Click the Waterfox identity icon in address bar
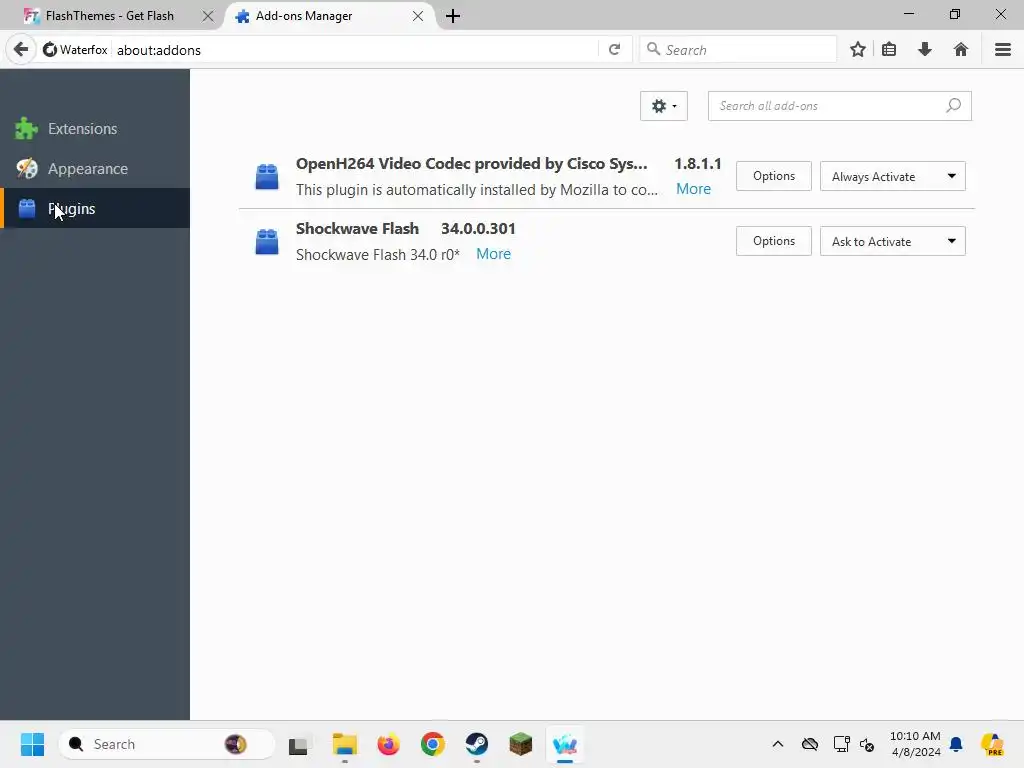This screenshot has width=1024, height=768. (74, 50)
